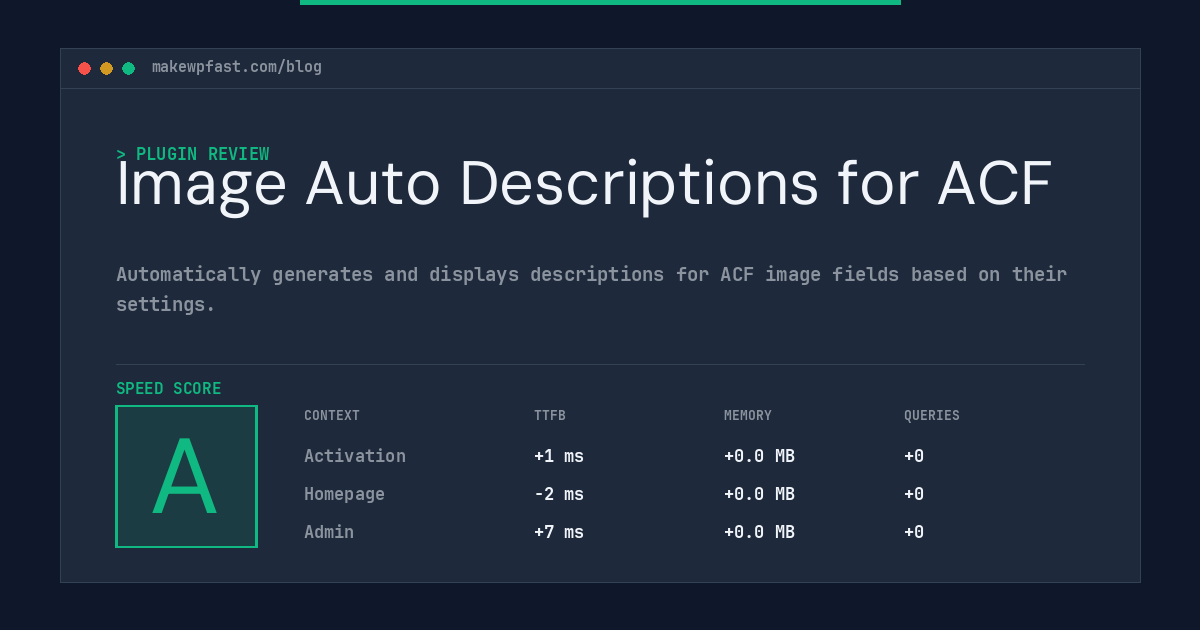Click the plugin description paragraph

coord(591,289)
